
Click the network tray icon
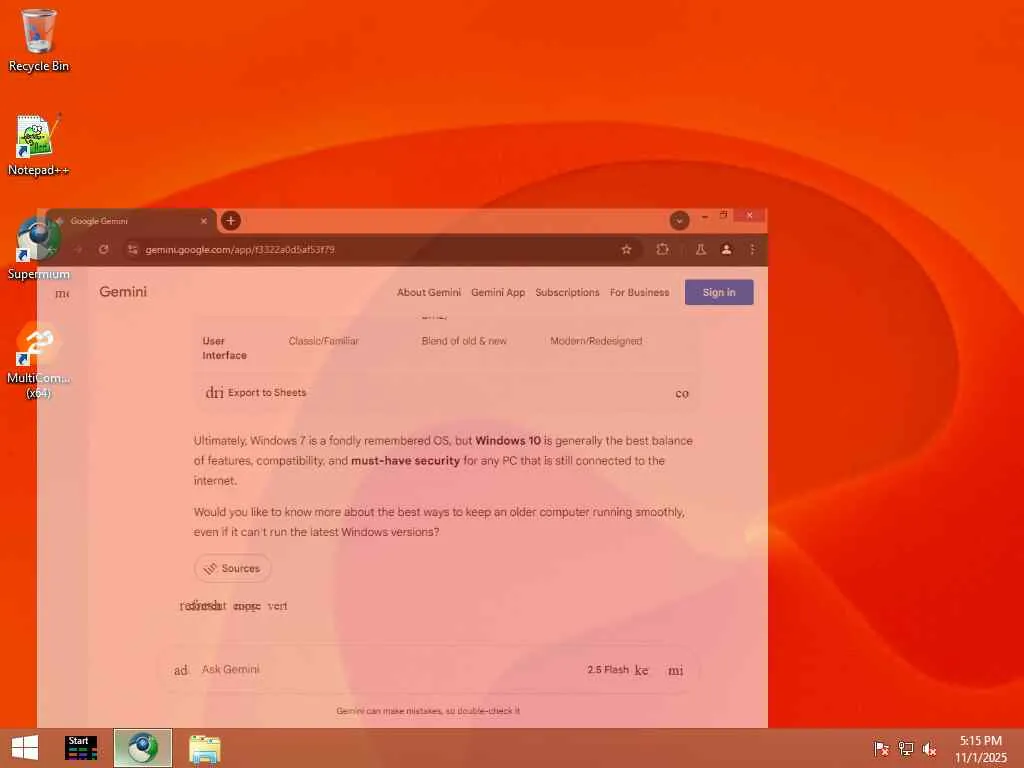pyautogui.click(x=905, y=748)
